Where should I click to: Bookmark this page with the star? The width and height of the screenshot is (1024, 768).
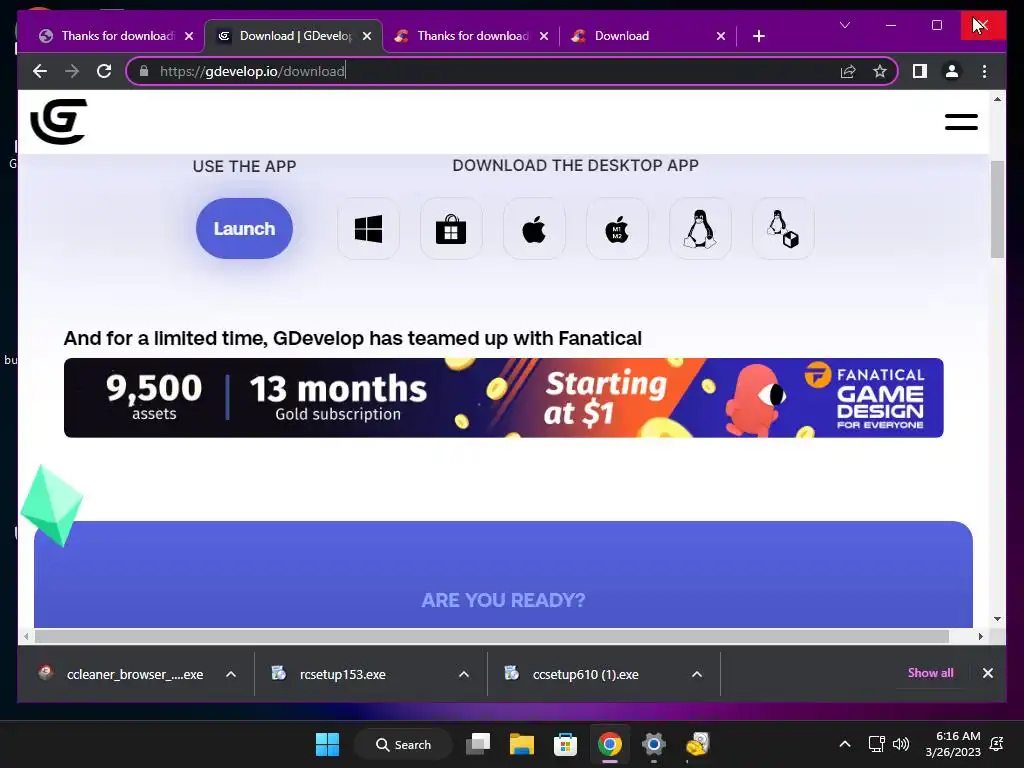tap(880, 71)
